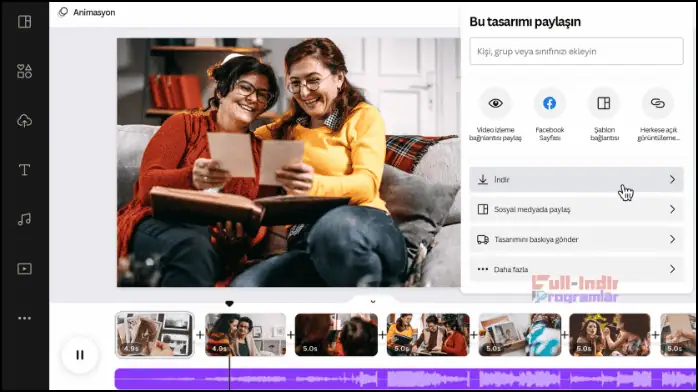This screenshot has height=392, width=698.
Task: Add a page after the second clip
Action: [291, 335]
